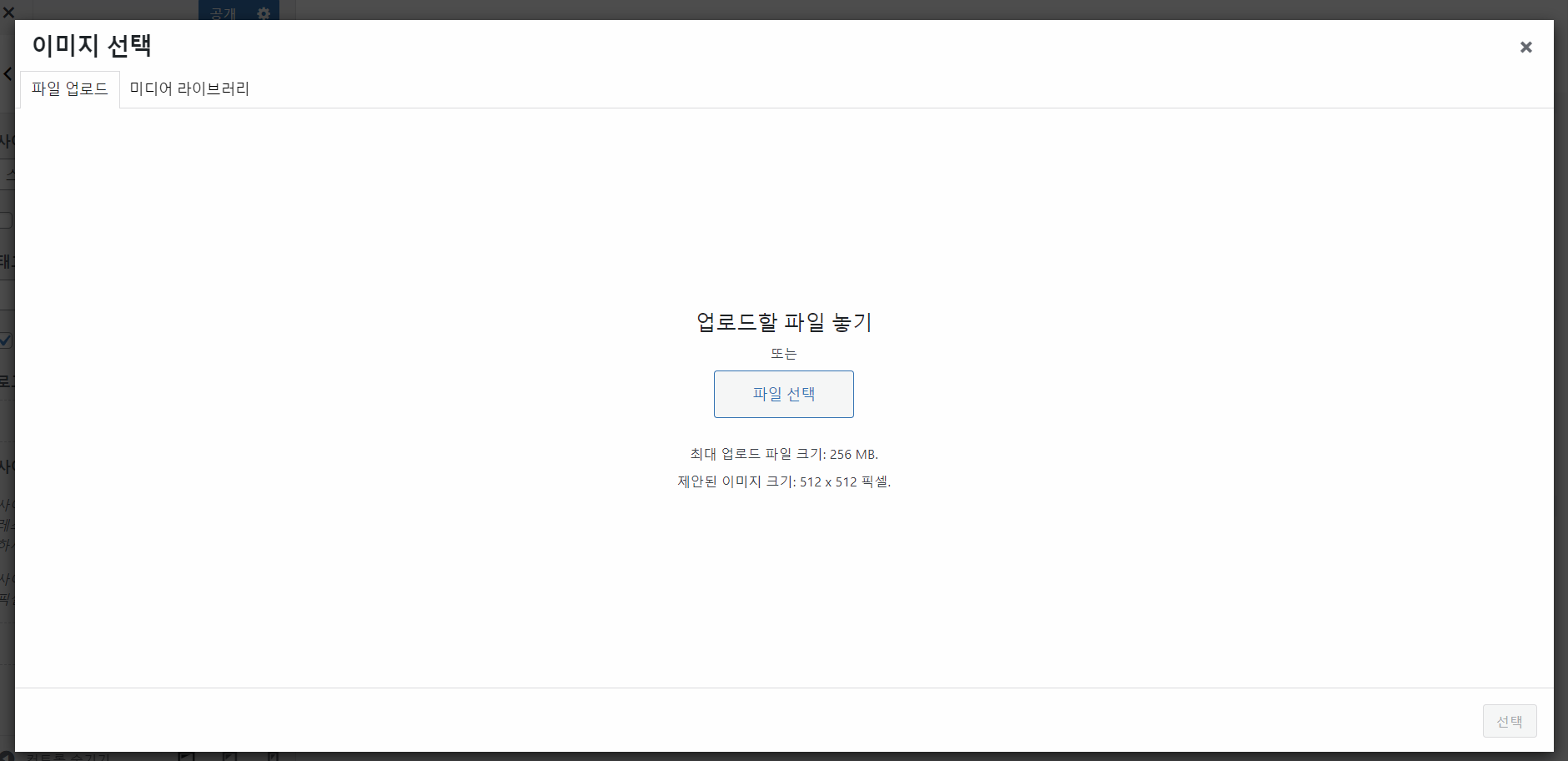This screenshot has width=1568, height=761.
Task: Click the 공개 publish button behind the dialog
Action: pyautogui.click(x=224, y=13)
